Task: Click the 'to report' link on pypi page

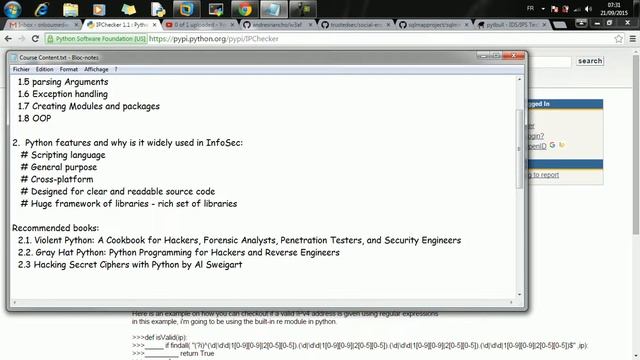Action: (x=543, y=175)
